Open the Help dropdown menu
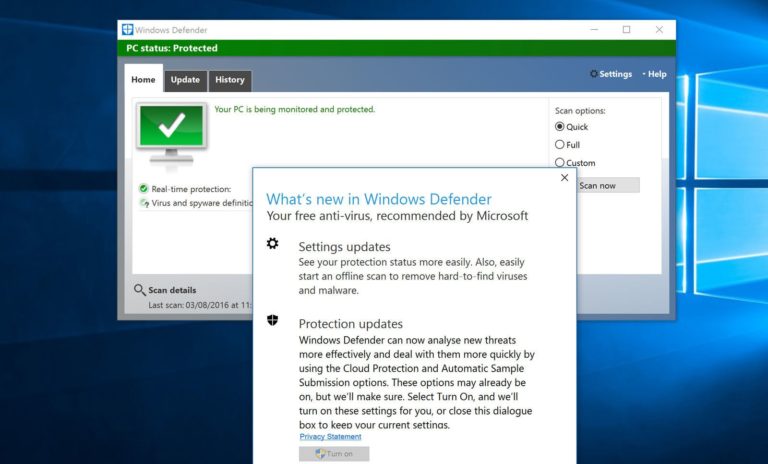 (656, 74)
